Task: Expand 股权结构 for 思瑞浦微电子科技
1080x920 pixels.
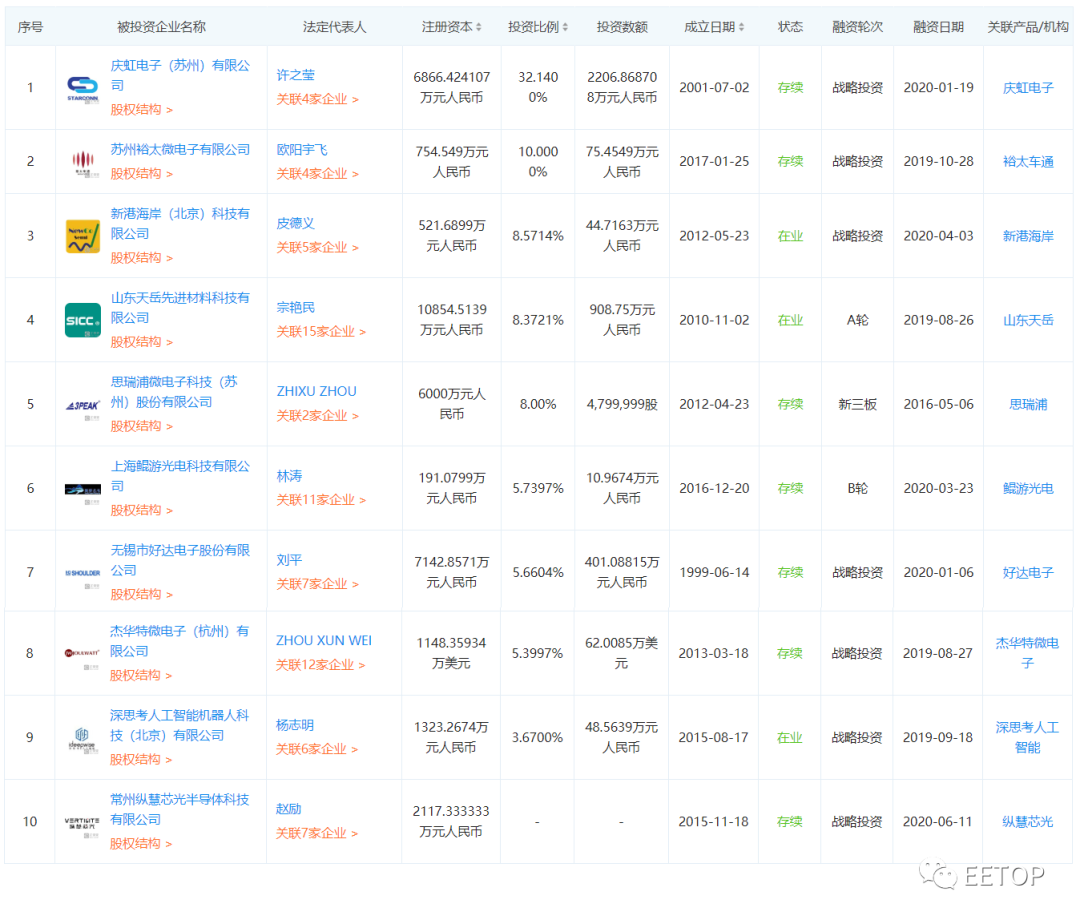Action: 142,427
